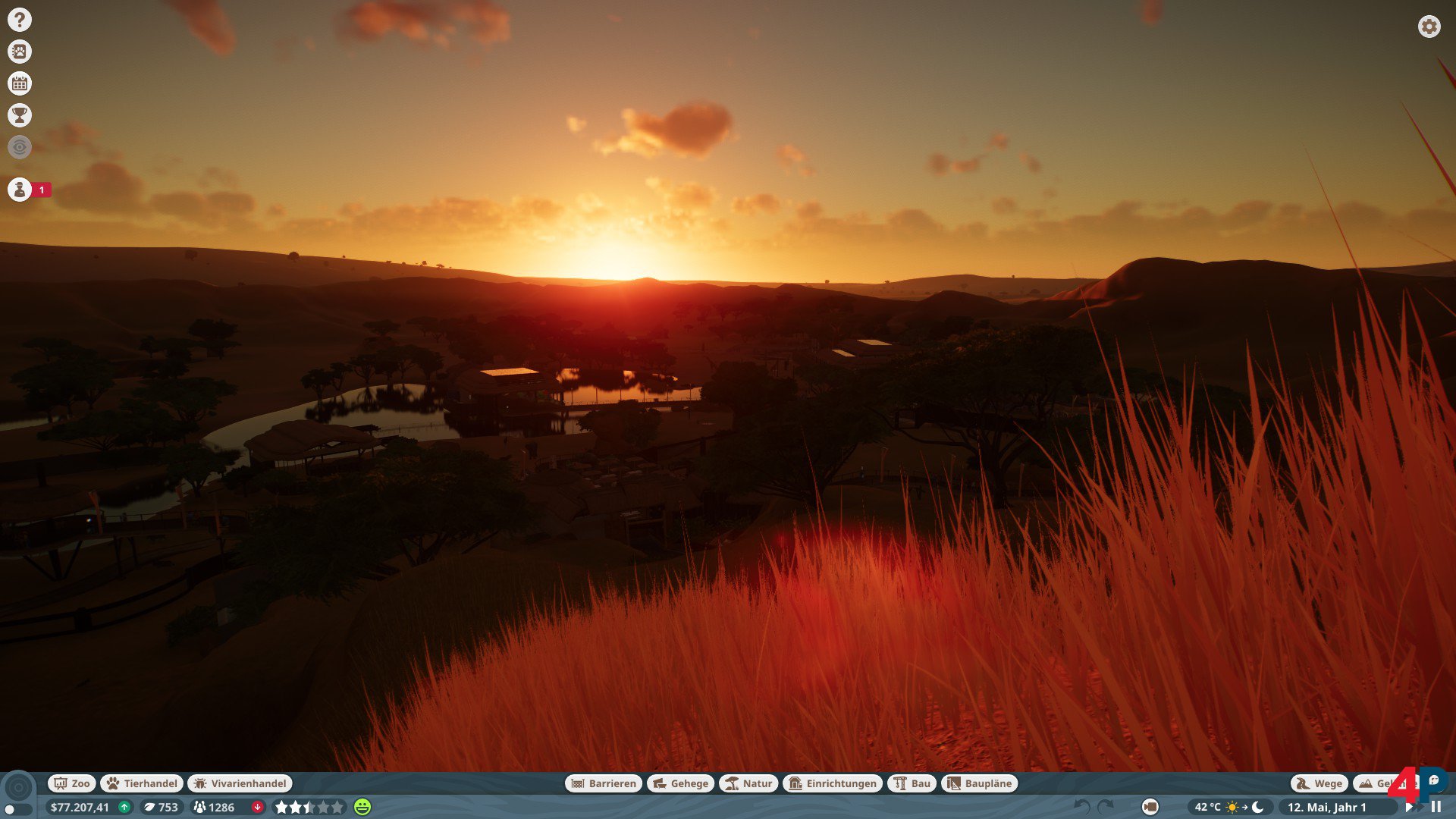Toggle the eye visibility mode icon
Screen dimensions: 1456x819
[x=20, y=147]
